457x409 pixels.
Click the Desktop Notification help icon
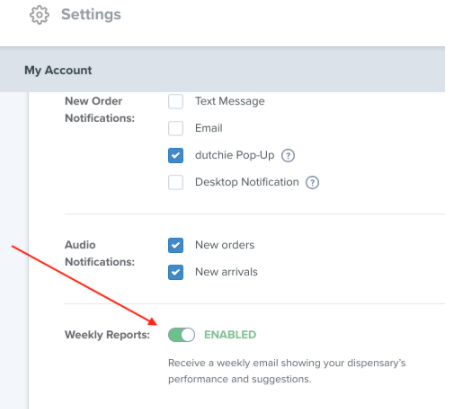(312, 182)
